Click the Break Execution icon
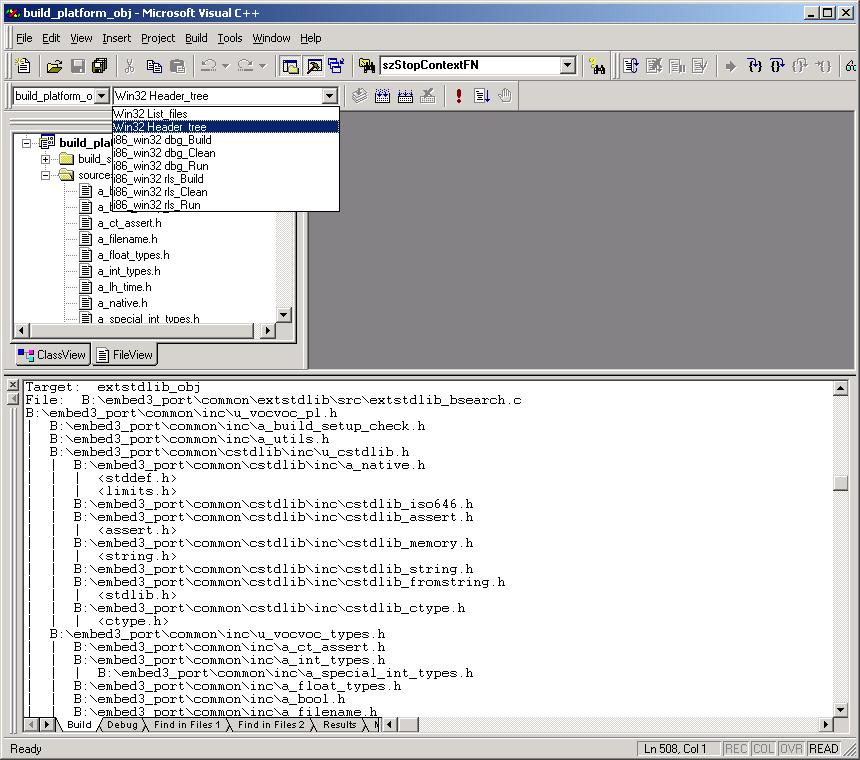 click(677, 66)
